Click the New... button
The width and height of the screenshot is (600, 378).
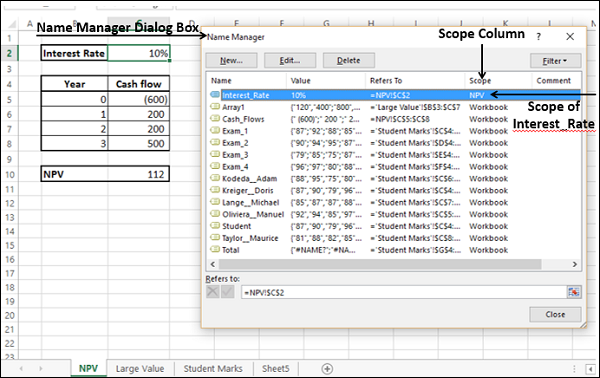coord(231,60)
